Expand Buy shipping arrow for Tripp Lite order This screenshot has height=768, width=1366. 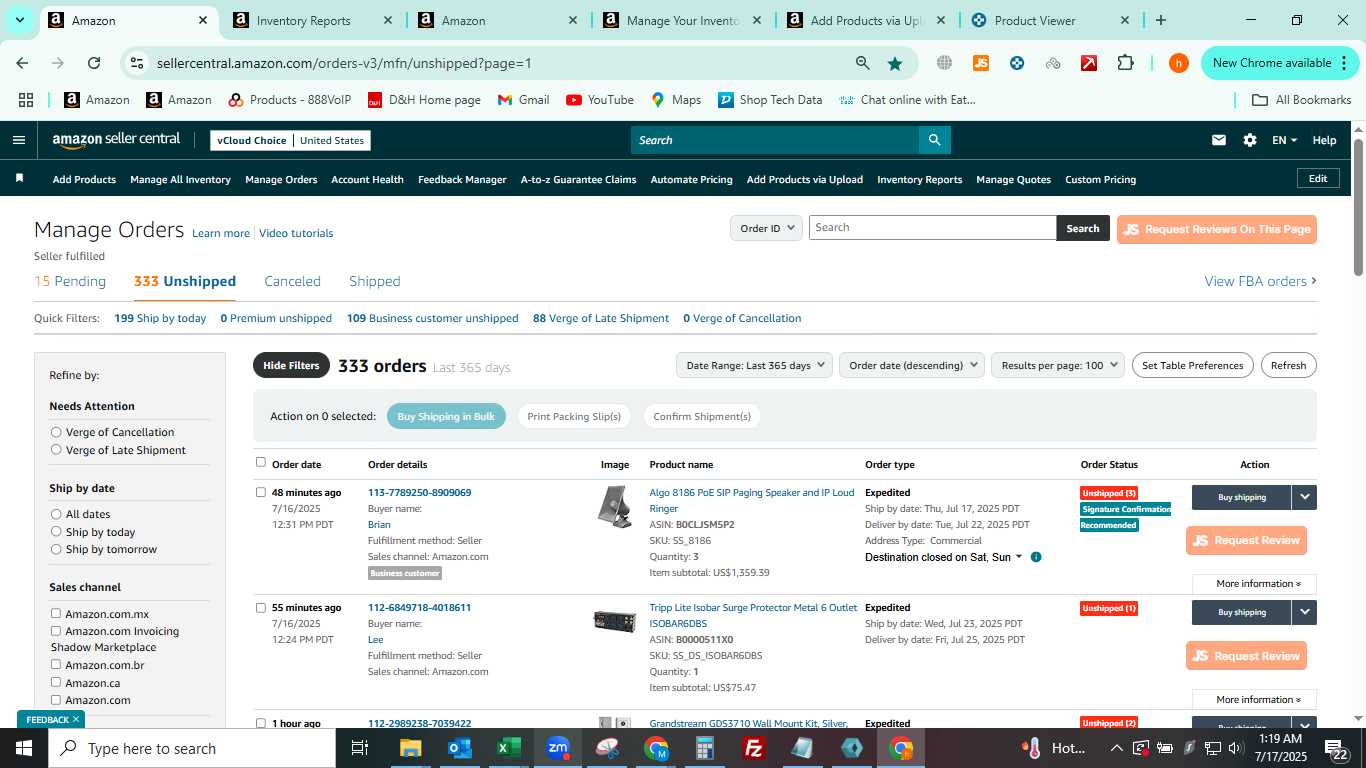coord(1304,612)
